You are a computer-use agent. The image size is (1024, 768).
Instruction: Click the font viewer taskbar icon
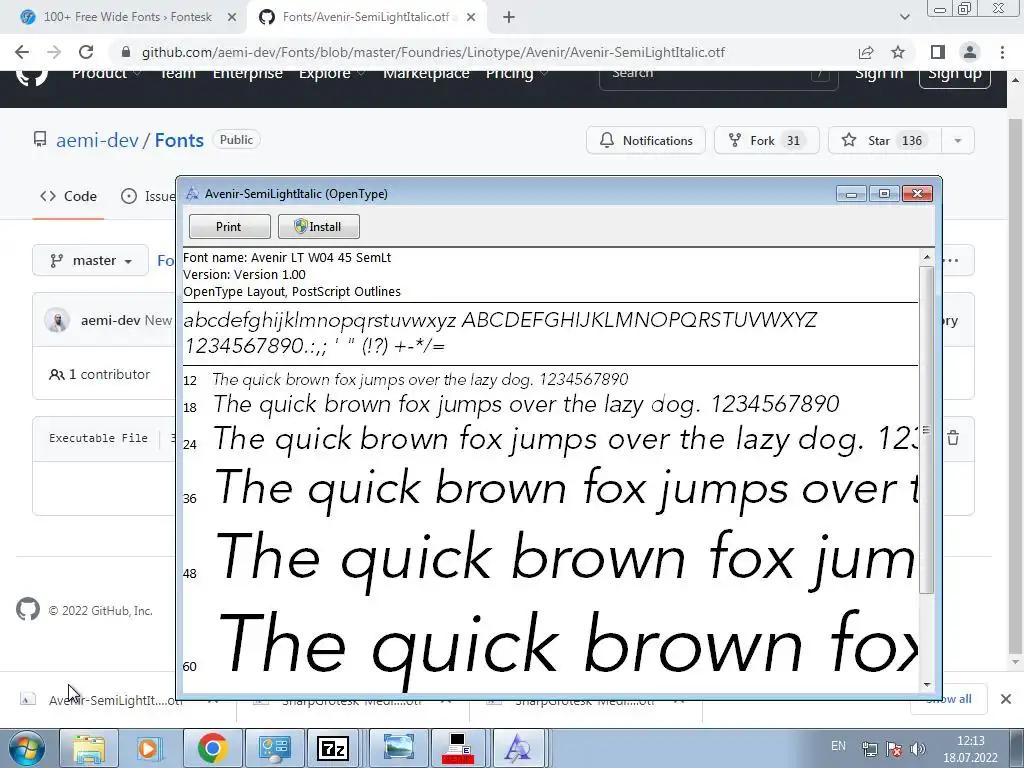[517, 748]
